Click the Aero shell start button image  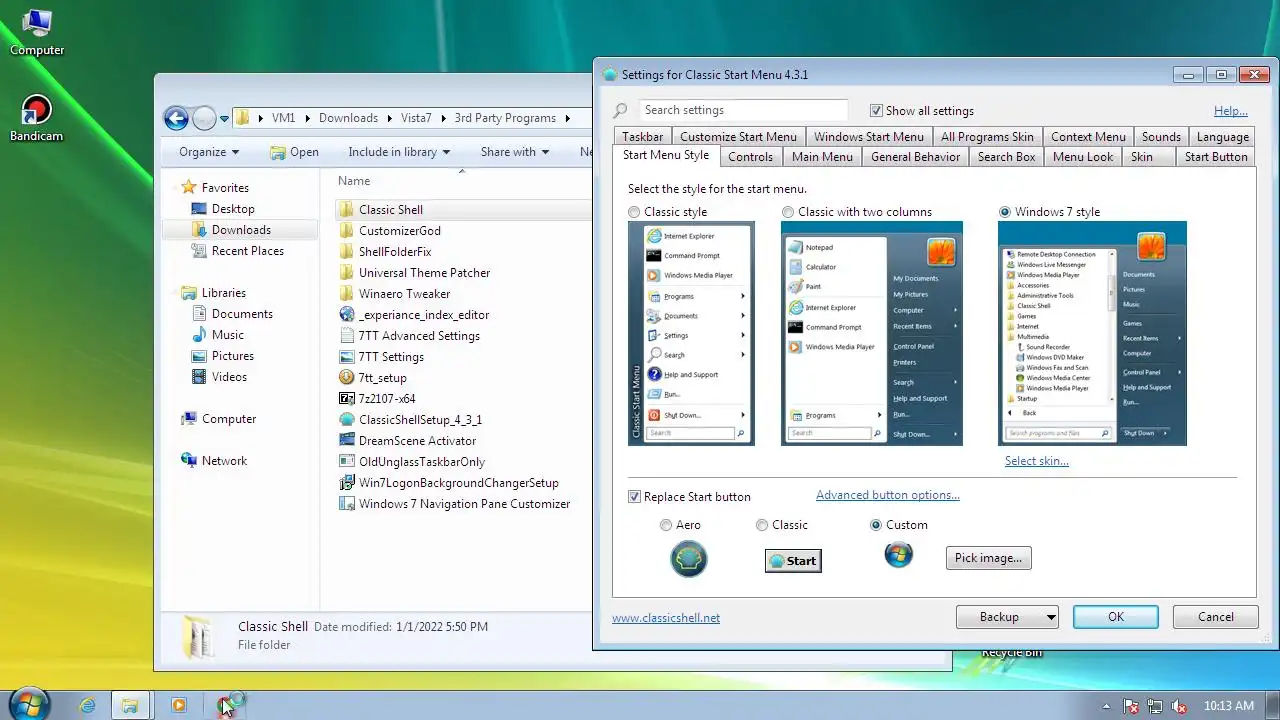pyautogui.click(x=688, y=559)
